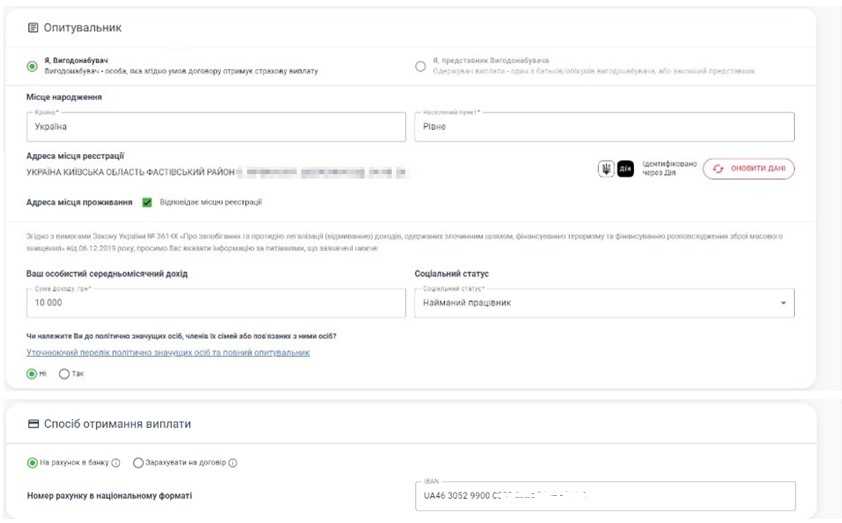This screenshot has width=842, height=523.
Task: Select the Зарахувати на договір payout option
Action: 138,463
